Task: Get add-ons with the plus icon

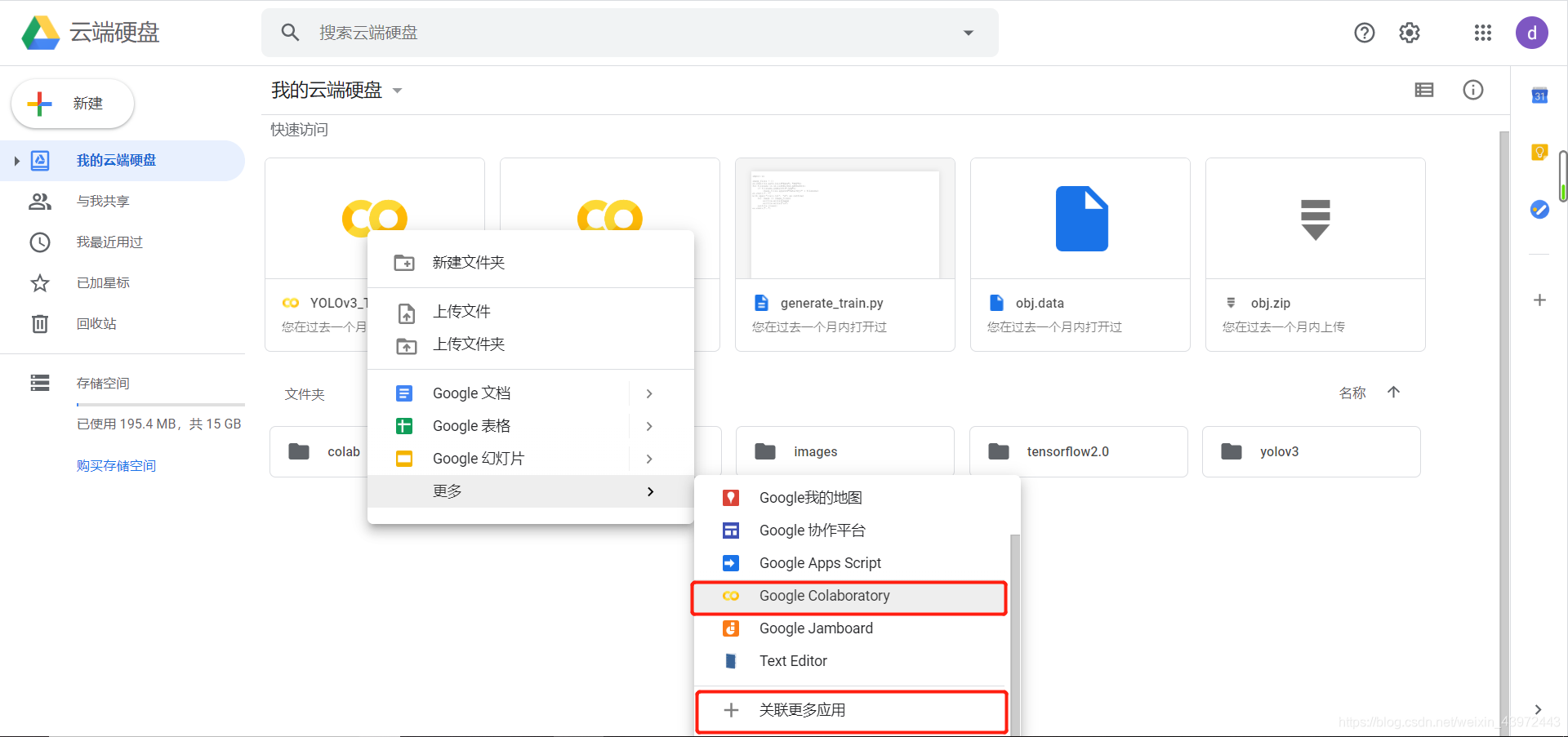Action: (x=1539, y=300)
